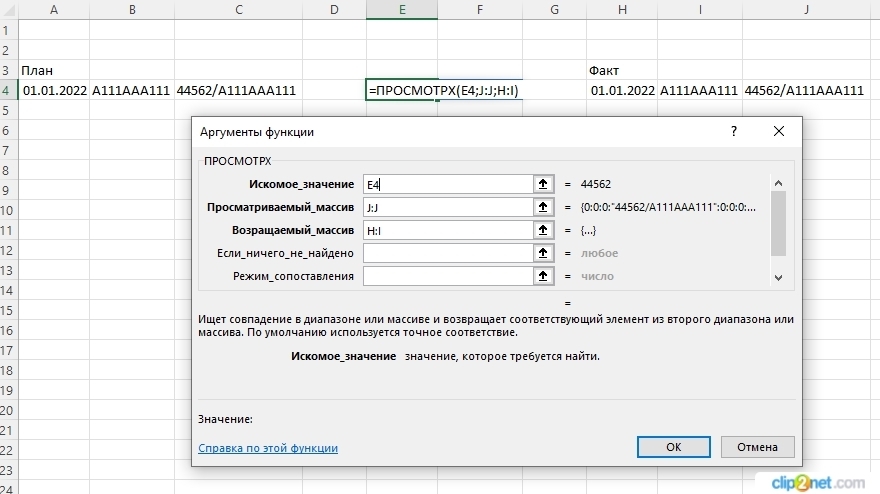Close the Аргументы функции dialog

(780, 131)
